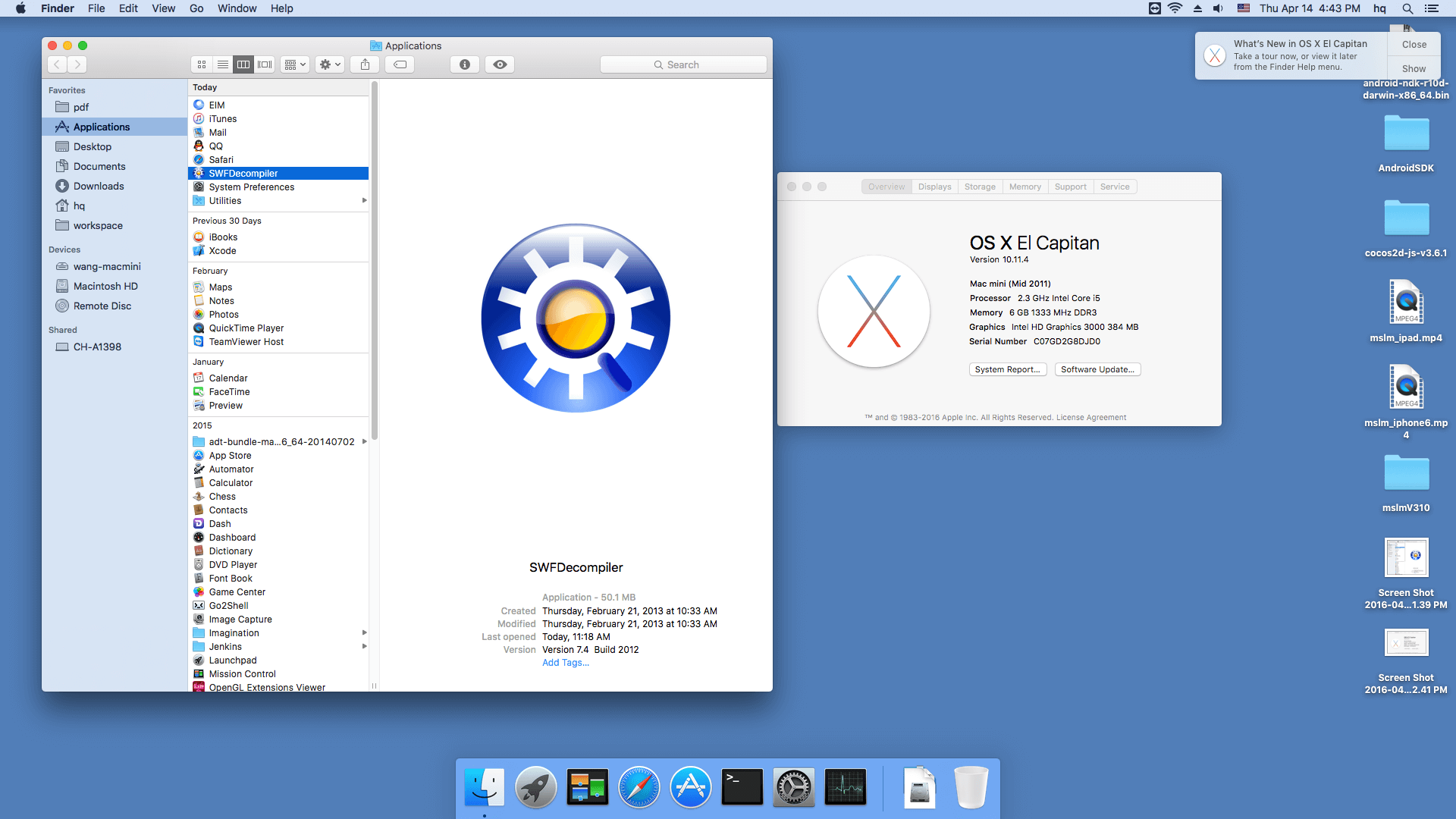Toggle the back navigation arrow in Finder

pyautogui.click(x=58, y=64)
